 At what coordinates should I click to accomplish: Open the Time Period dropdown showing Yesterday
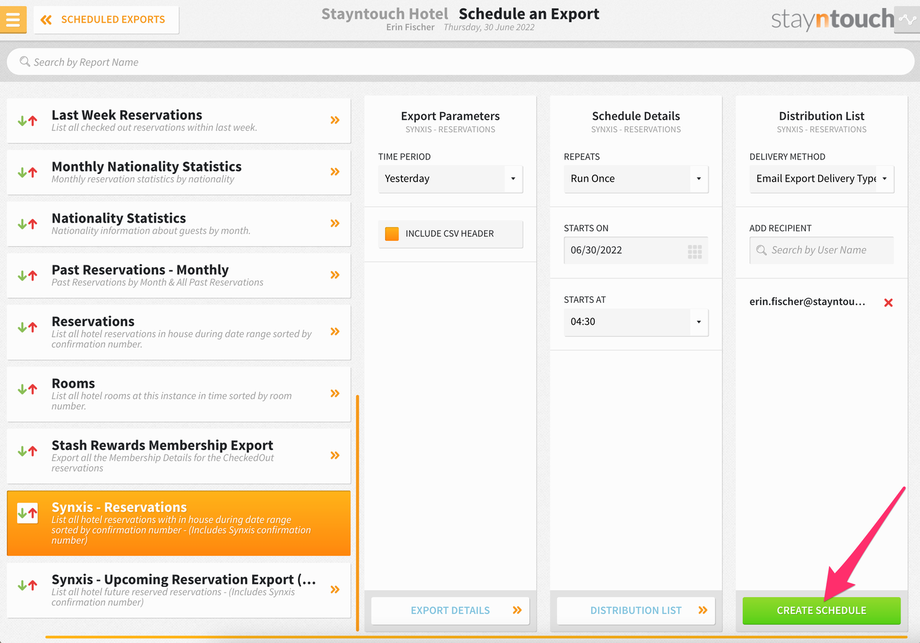[450, 179]
